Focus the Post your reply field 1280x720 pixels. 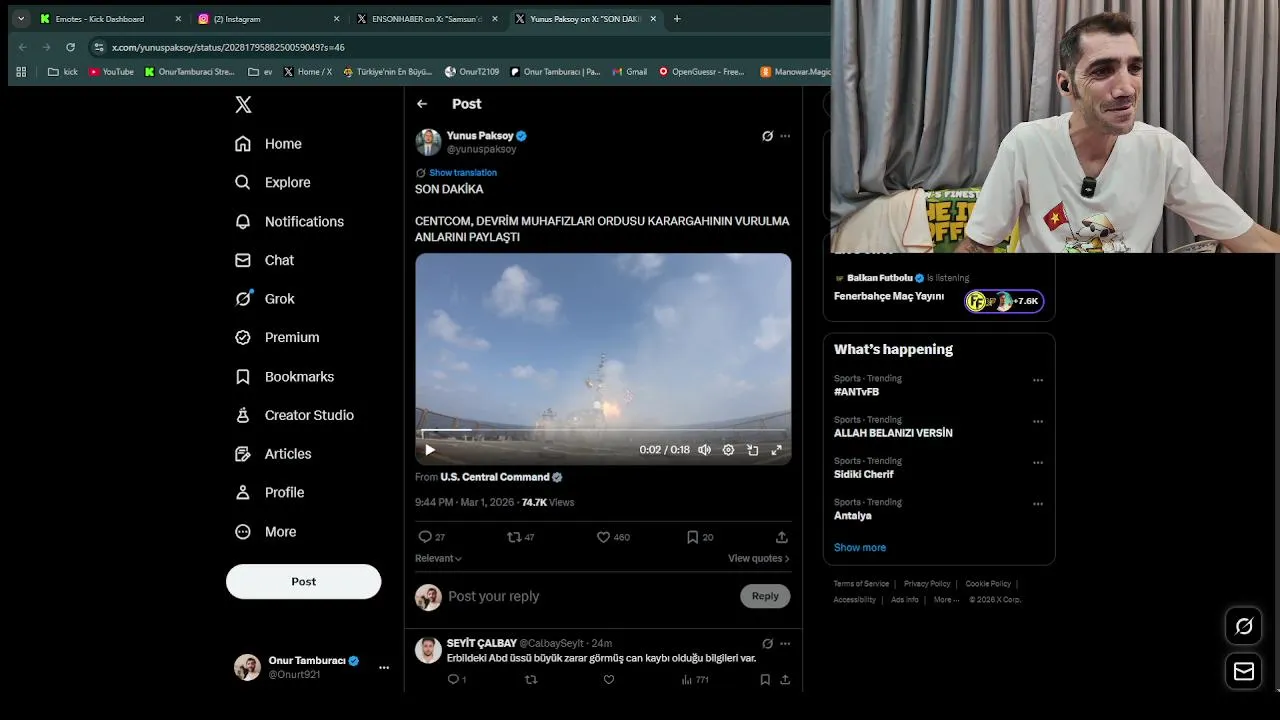click(590, 596)
